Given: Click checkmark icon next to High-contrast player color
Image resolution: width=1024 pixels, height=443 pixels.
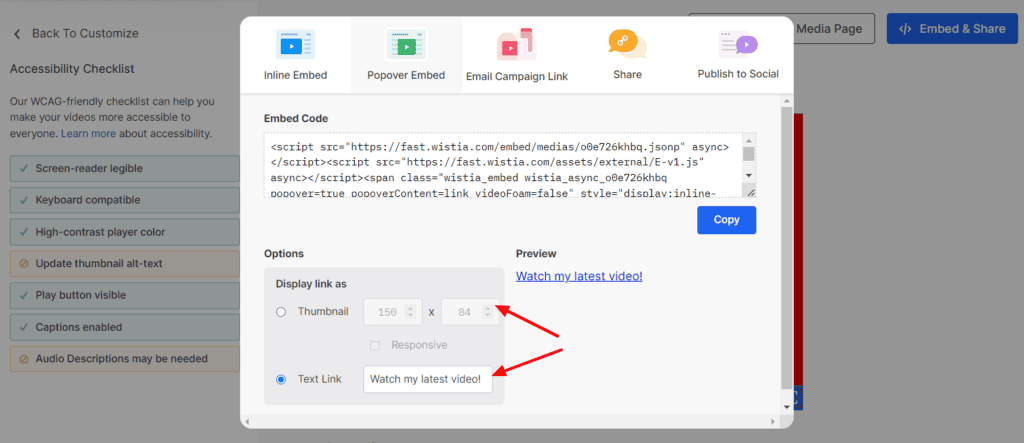Looking at the screenshot, I should tap(24, 232).
